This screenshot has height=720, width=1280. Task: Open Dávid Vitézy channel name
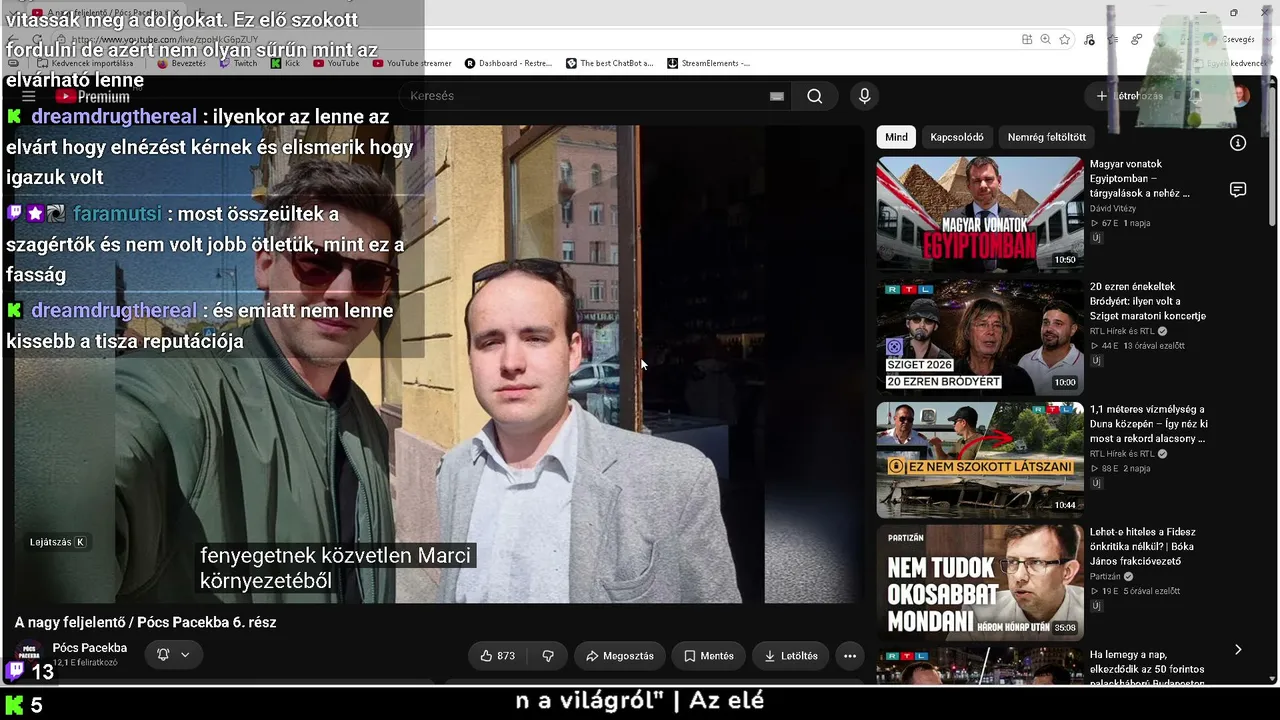(x=1113, y=209)
